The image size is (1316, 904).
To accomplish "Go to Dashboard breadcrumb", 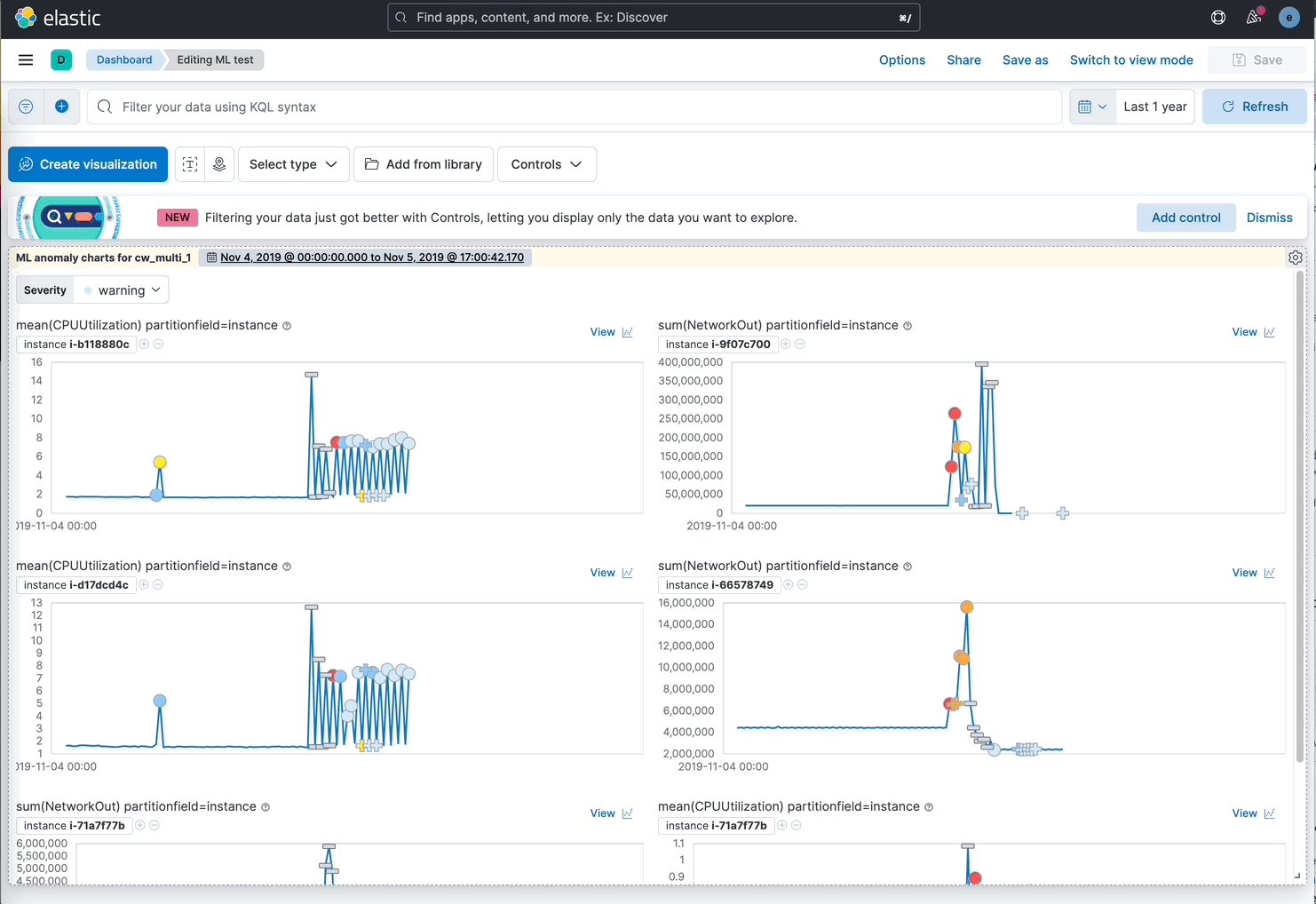I will (x=123, y=59).
